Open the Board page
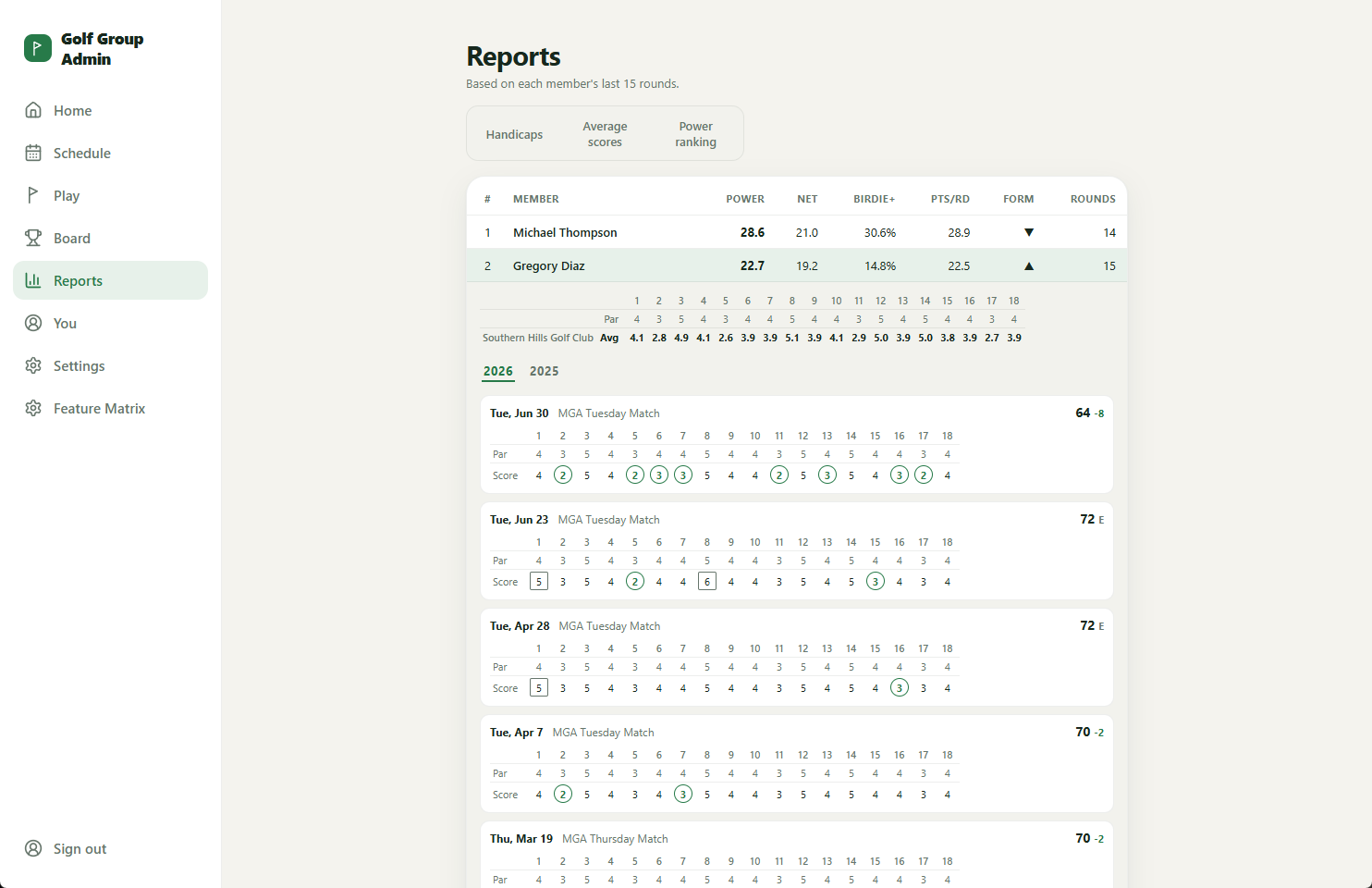 coord(110,238)
